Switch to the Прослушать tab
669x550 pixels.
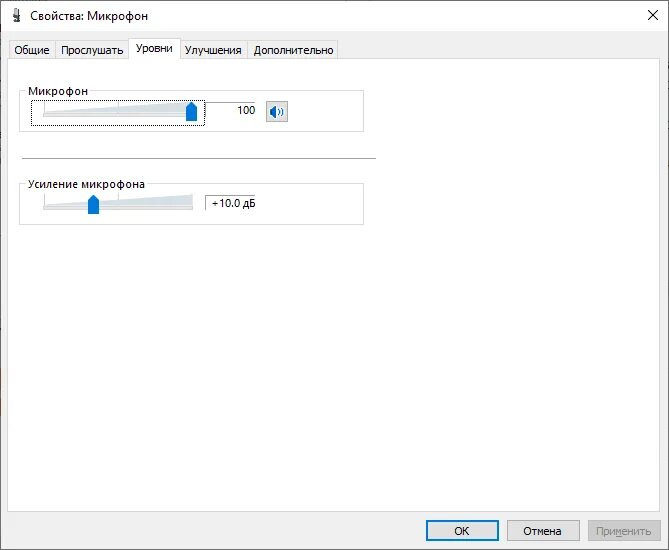click(92, 50)
